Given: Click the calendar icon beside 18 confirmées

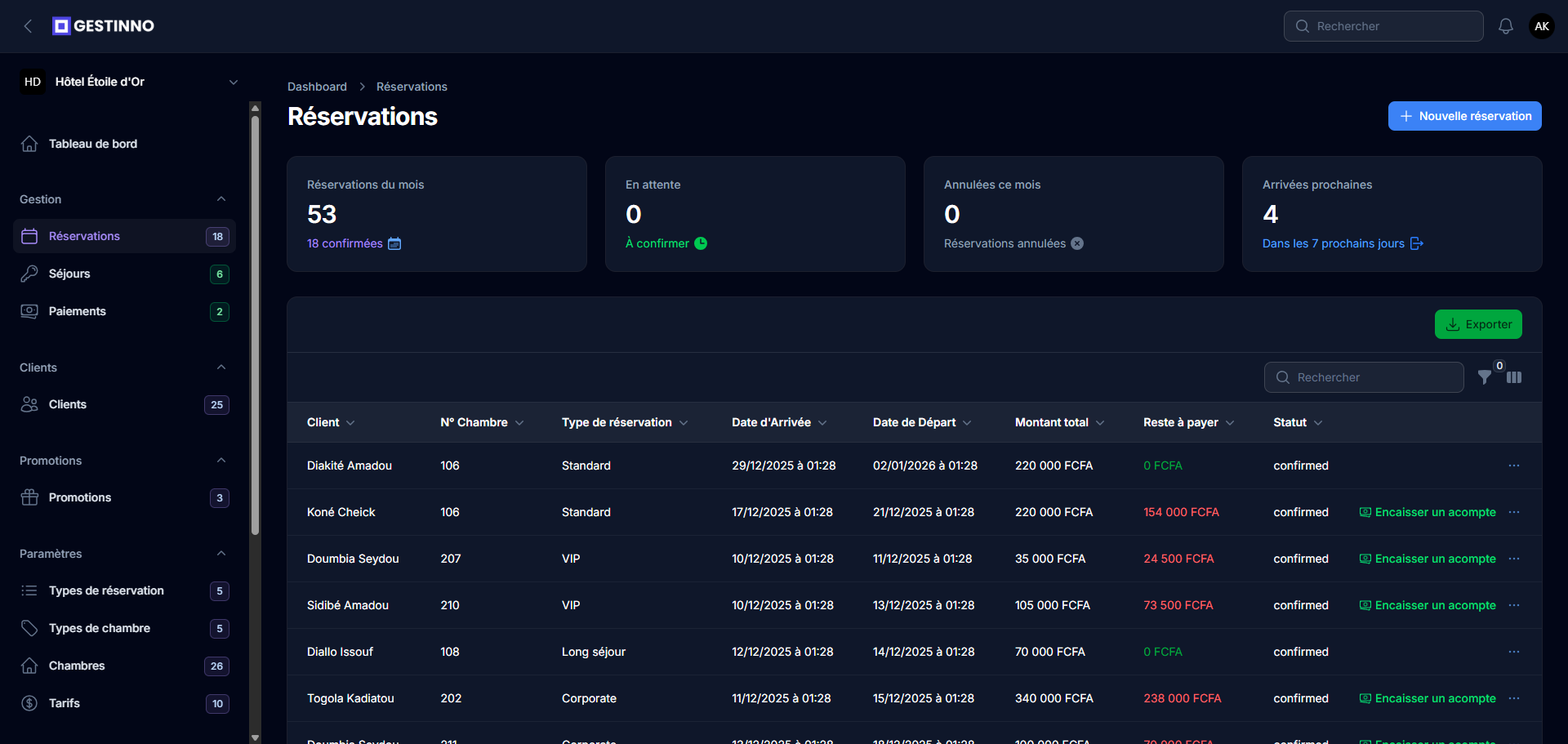Looking at the screenshot, I should pyautogui.click(x=394, y=243).
